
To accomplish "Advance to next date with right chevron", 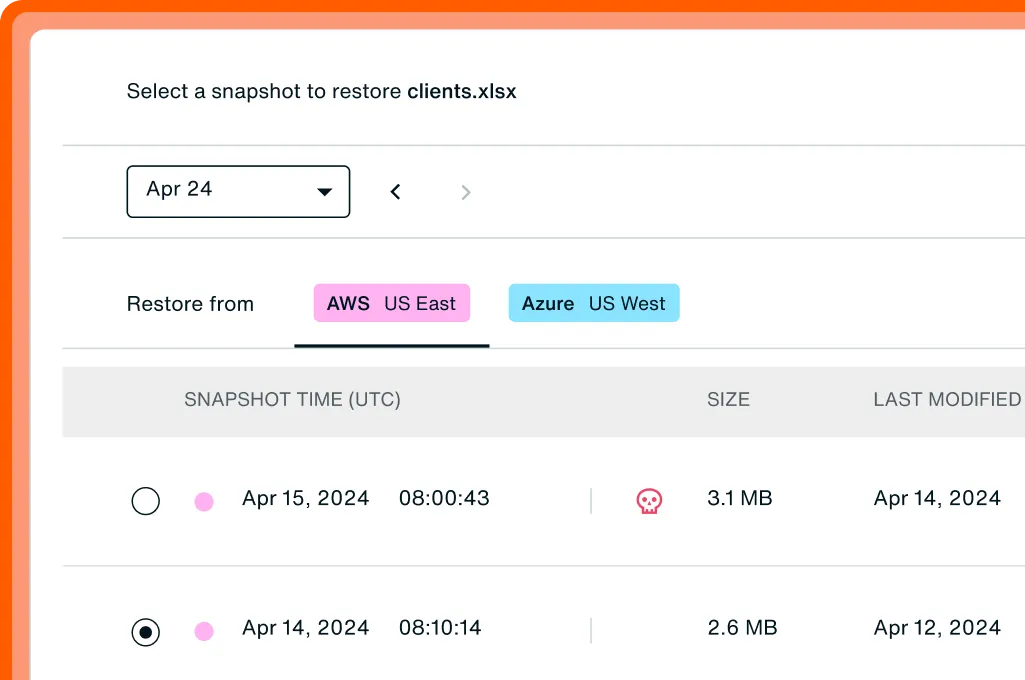I will pyautogui.click(x=465, y=192).
